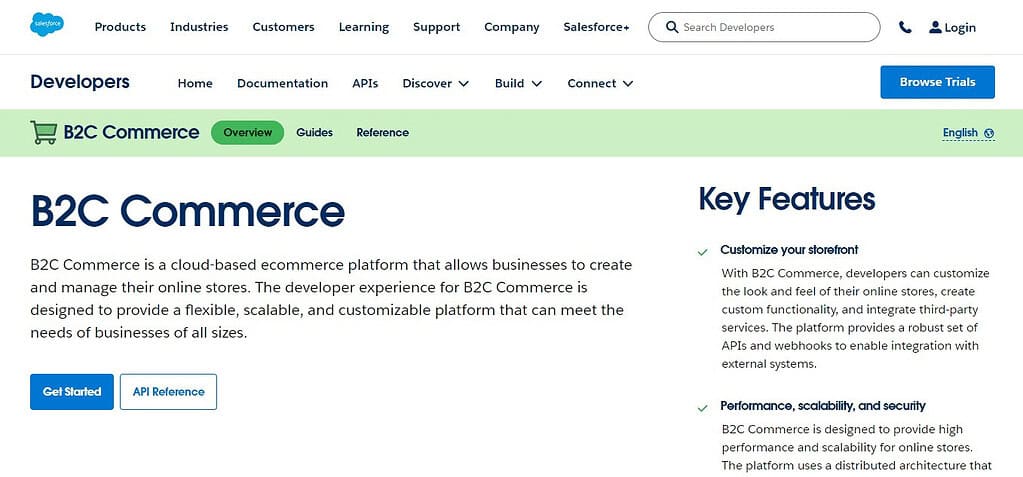
Task: Open the Support menu
Action: coord(436,27)
